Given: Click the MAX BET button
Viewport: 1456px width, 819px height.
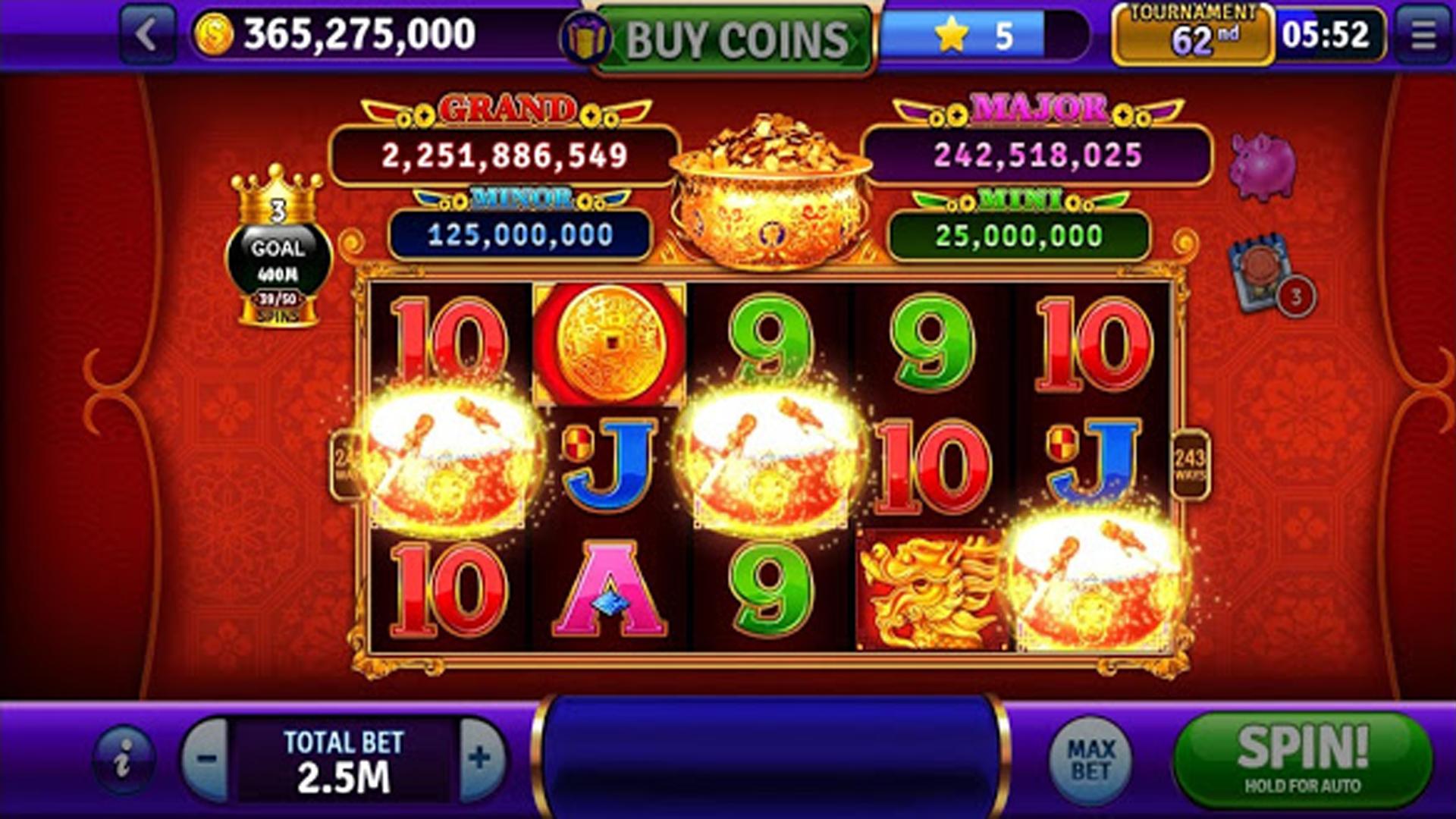Looking at the screenshot, I should tap(1090, 760).
